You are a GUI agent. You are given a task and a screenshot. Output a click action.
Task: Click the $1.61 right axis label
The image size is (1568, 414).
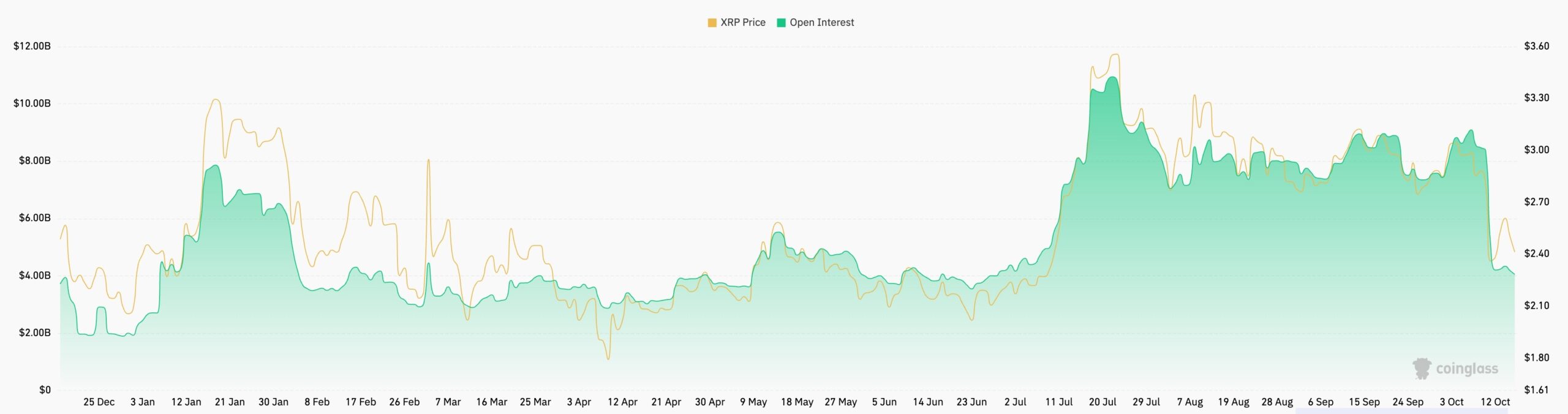(1537, 390)
